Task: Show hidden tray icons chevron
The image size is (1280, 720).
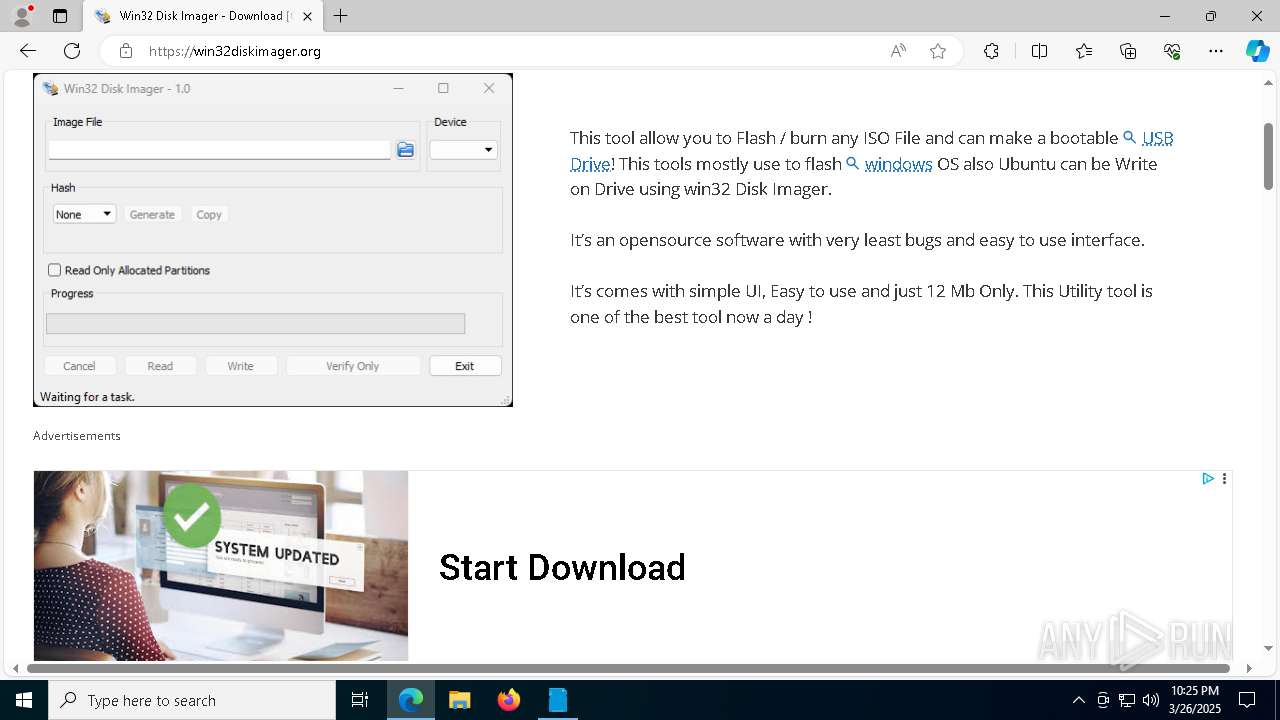Action: click(1078, 700)
